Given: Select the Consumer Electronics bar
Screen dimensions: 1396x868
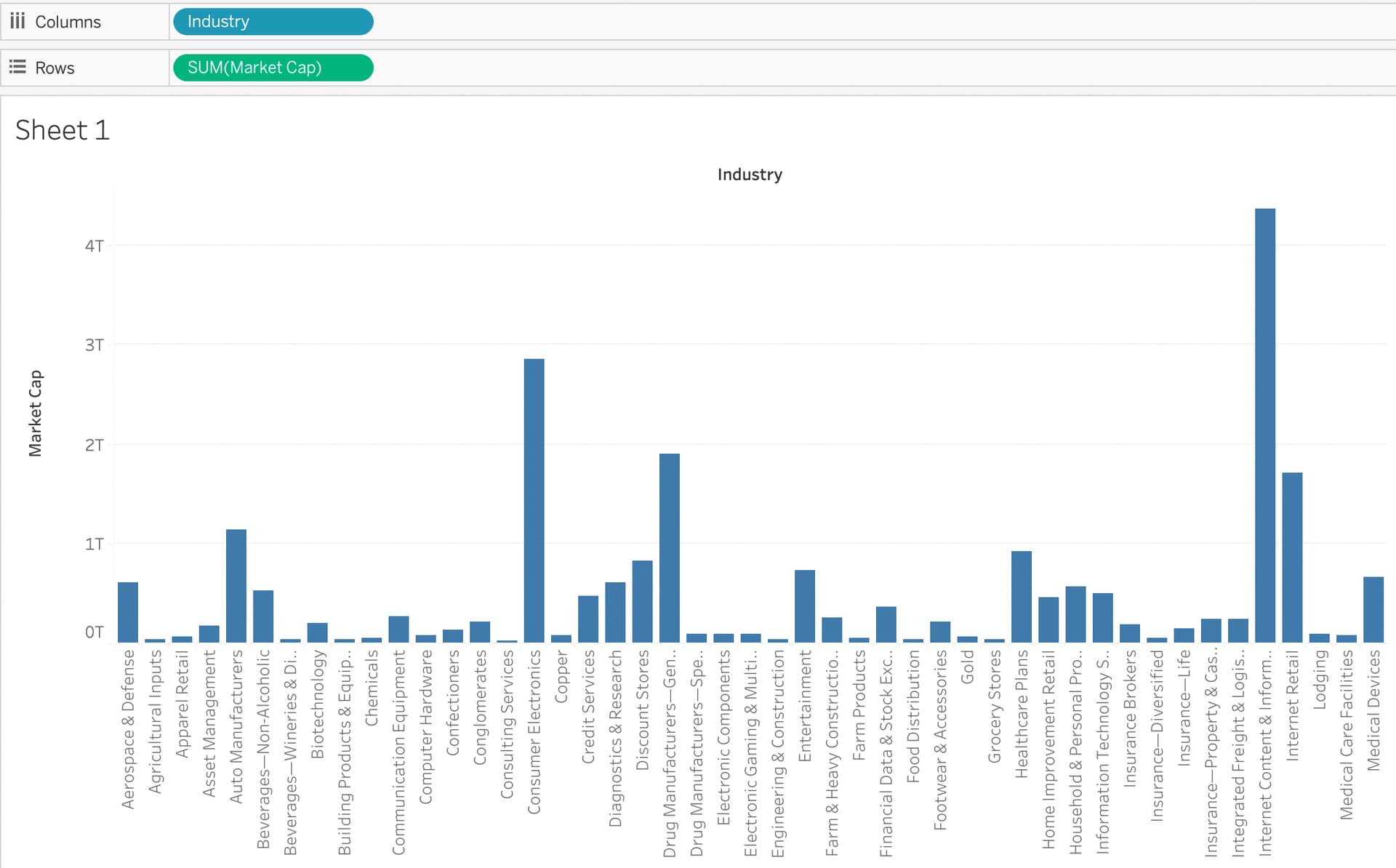Looking at the screenshot, I should [534, 500].
